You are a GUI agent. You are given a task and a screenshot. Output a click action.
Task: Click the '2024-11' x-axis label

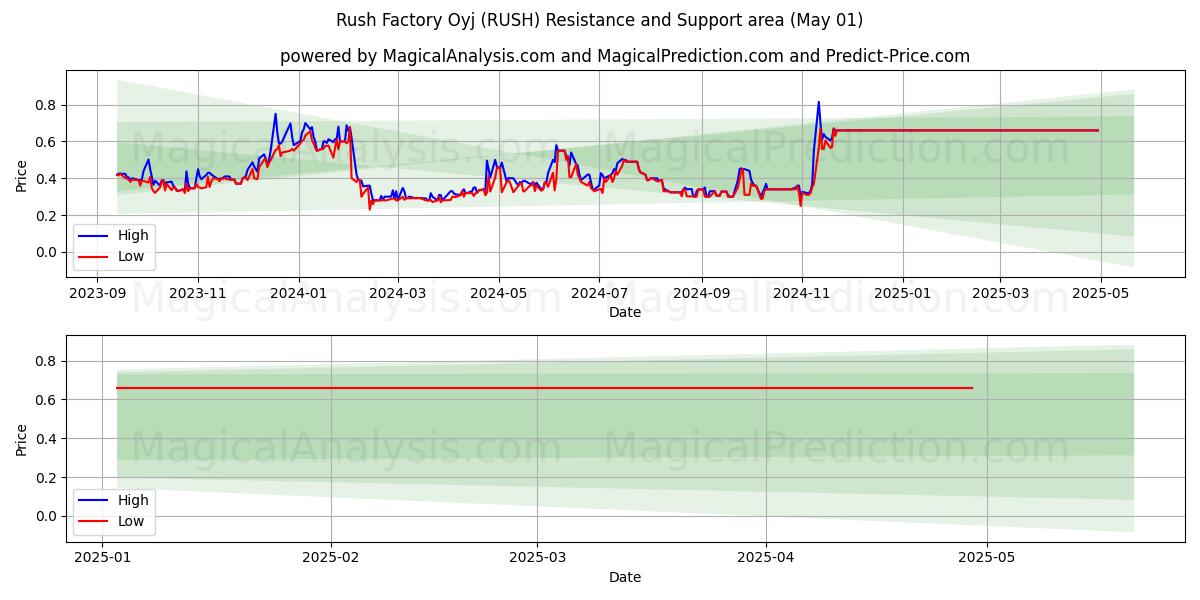pyautogui.click(x=801, y=293)
